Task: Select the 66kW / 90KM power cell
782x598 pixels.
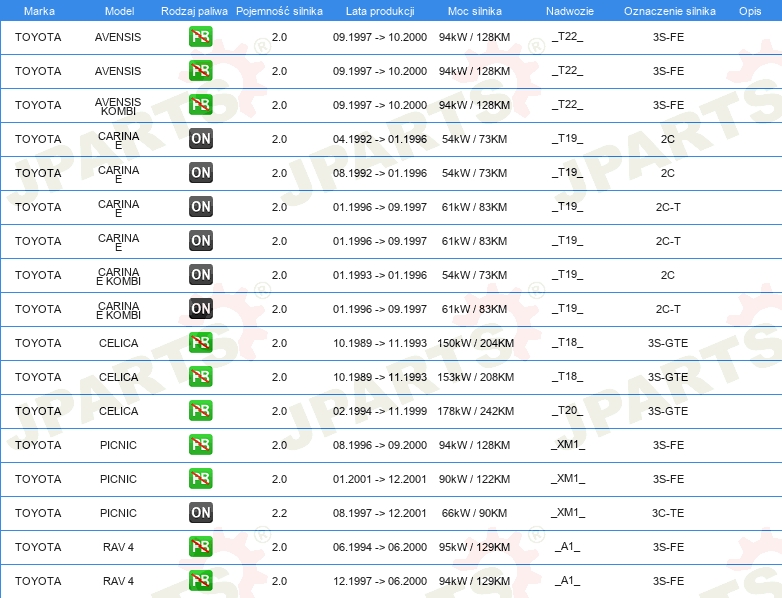Action: pos(474,513)
